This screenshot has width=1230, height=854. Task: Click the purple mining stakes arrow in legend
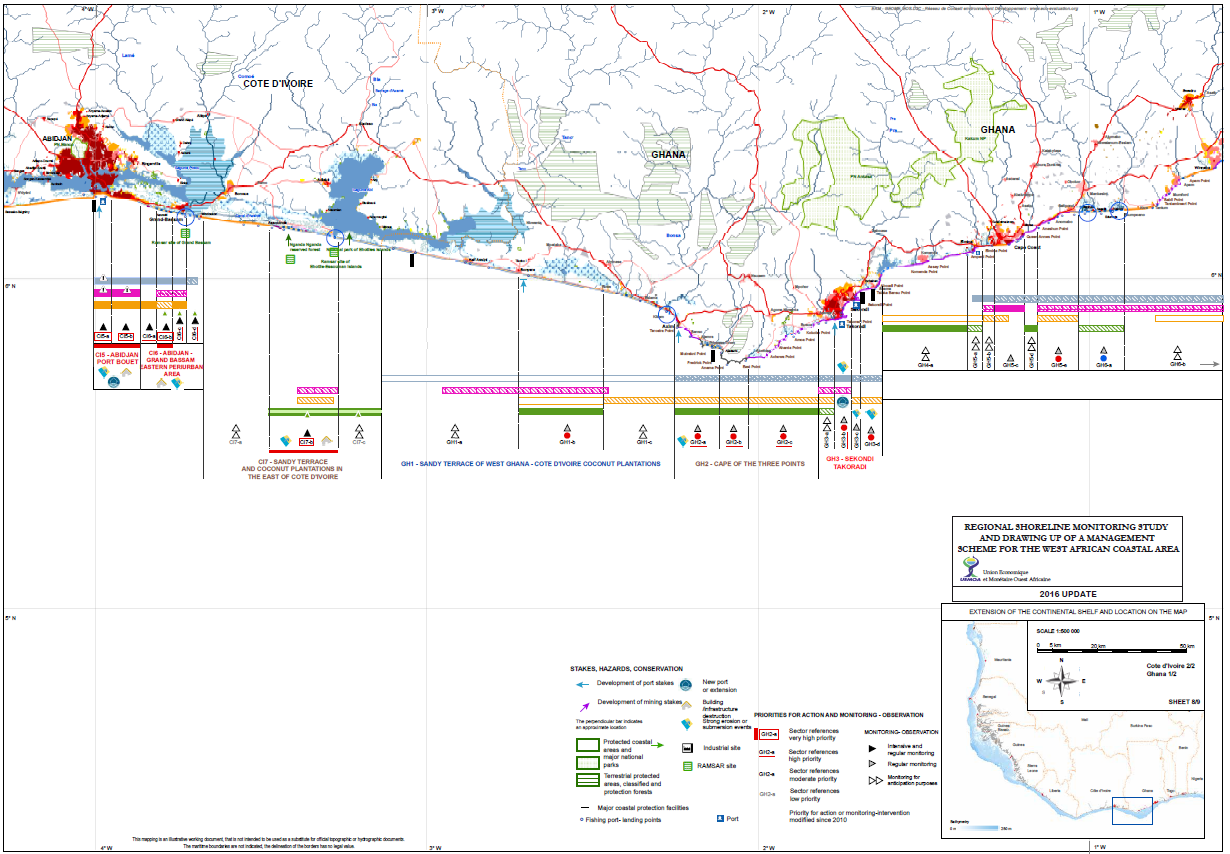click(x=583, y=705)
